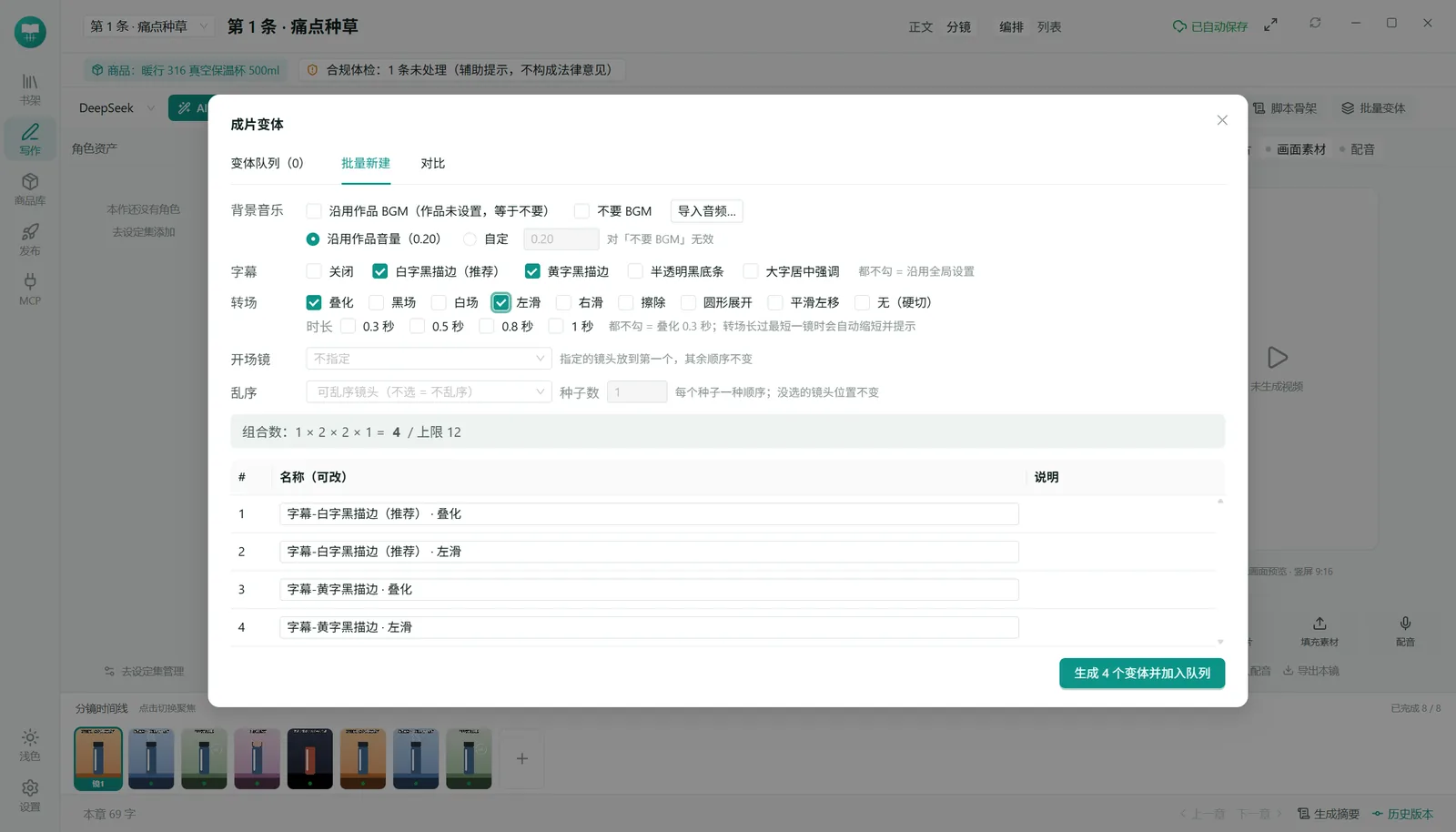Check the 圆形展开 transition checkbox
This screenshot has height=832, width=1456.
click(x=689, y=302)
